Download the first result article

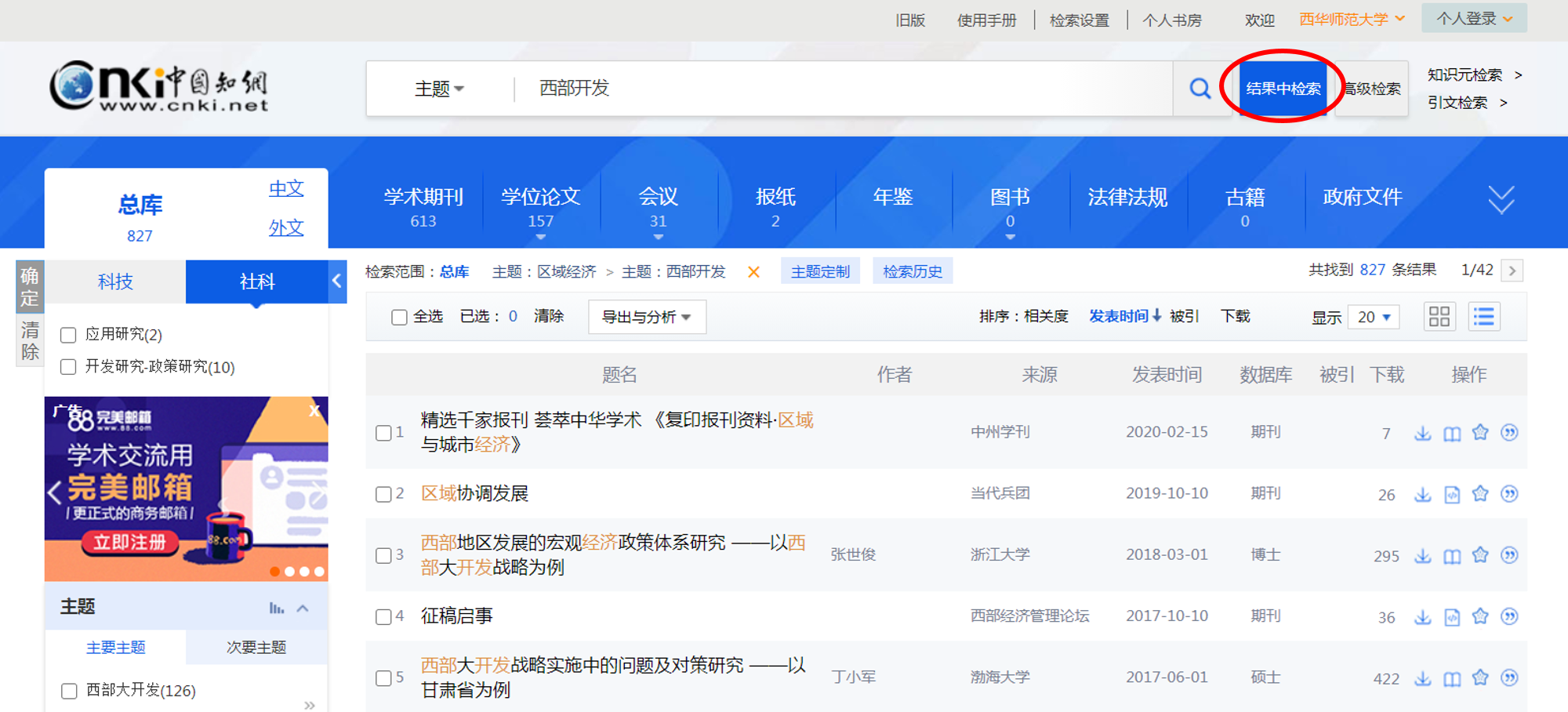click(1422, 433)
